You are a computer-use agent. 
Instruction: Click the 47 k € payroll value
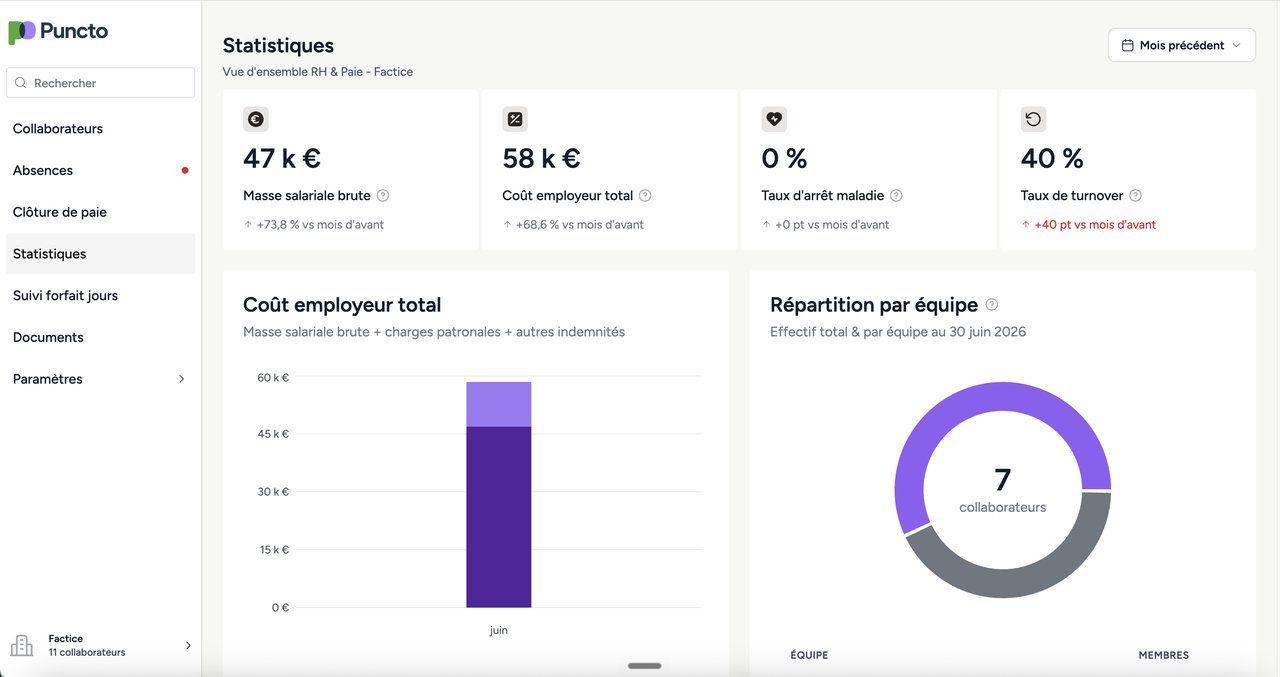282,158
